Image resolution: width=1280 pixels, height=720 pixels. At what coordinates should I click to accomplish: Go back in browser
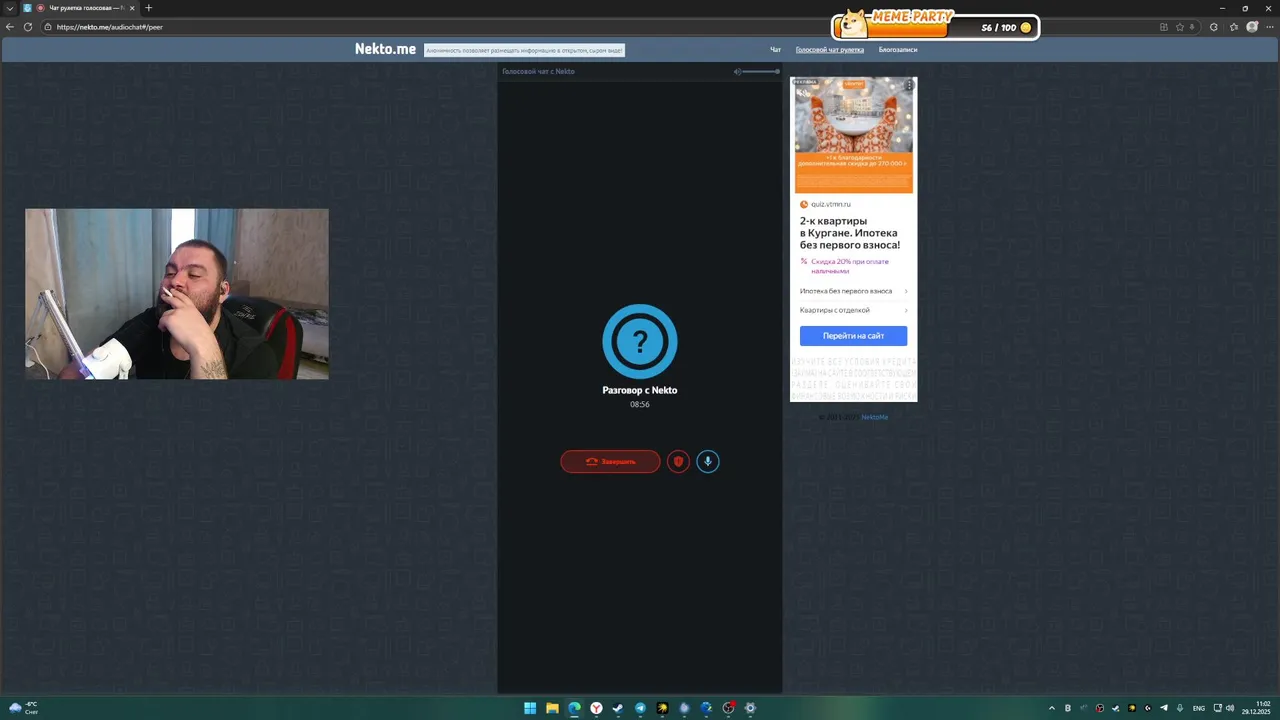click(x=10, y=27)
